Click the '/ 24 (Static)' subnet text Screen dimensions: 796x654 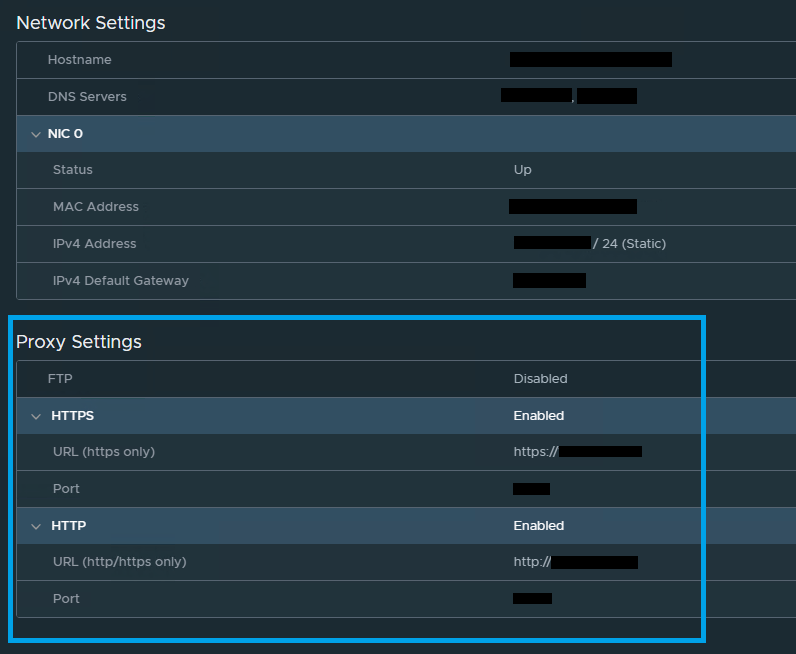(x=629, y=244)
